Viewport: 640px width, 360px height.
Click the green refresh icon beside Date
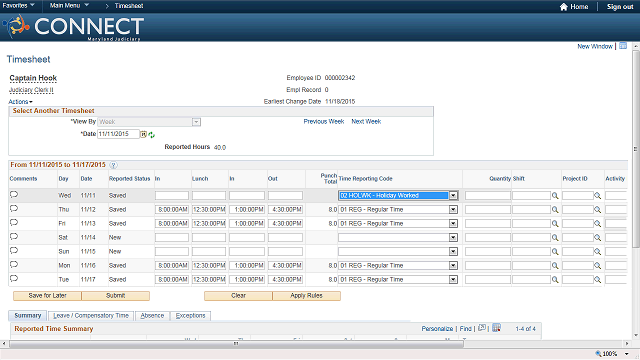(x=151, y=135)
